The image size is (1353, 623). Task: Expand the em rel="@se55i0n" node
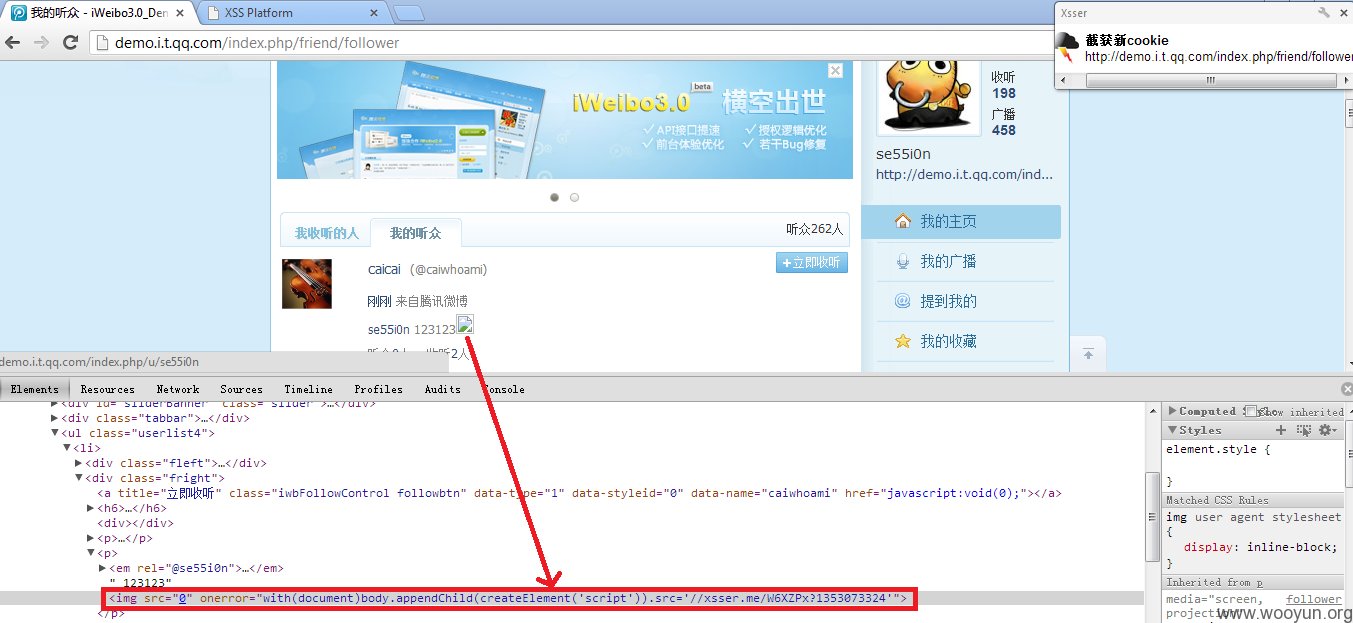[x=103, y=568]
